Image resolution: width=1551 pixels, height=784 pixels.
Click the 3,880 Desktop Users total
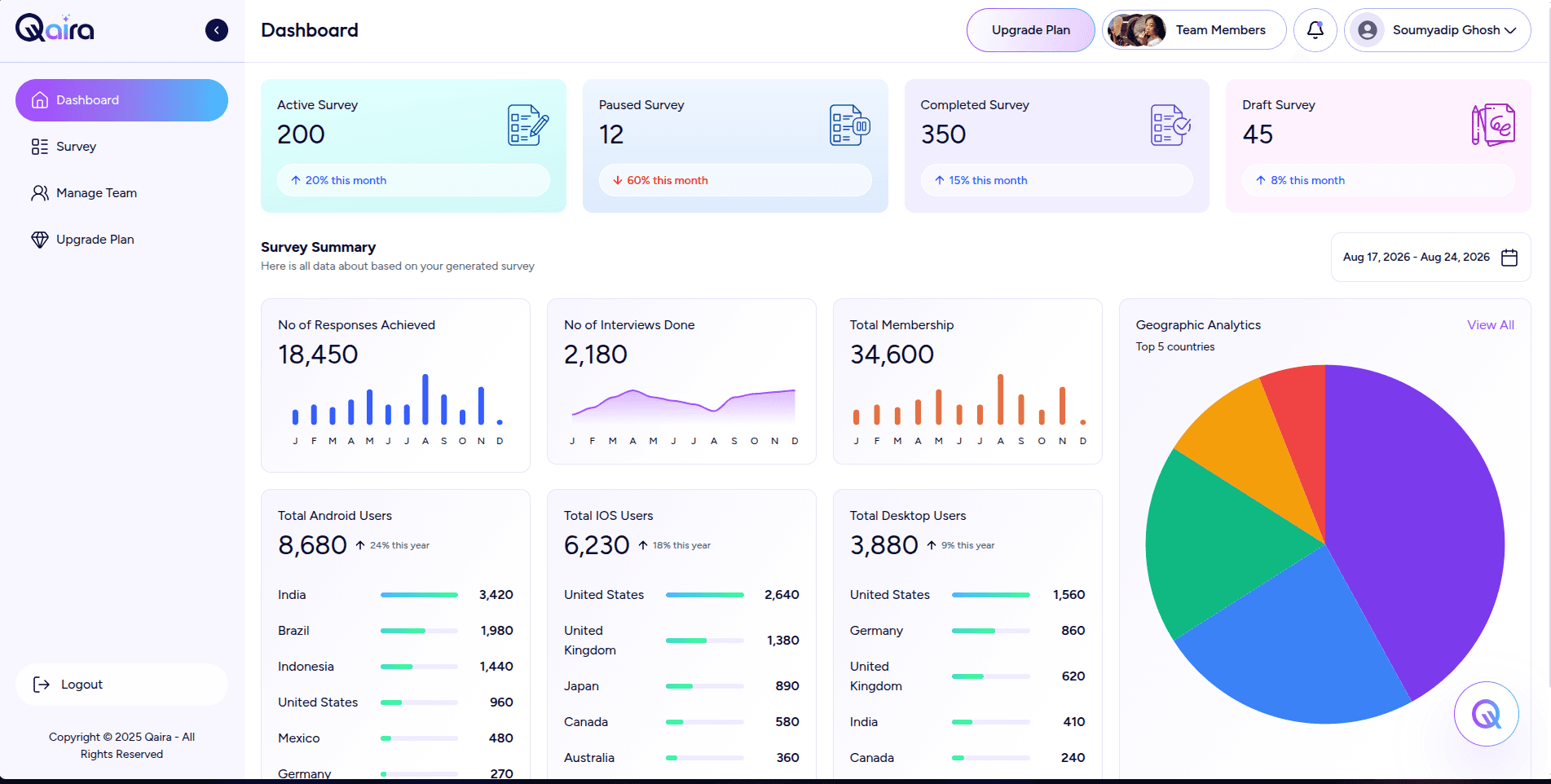click(884, 545)
